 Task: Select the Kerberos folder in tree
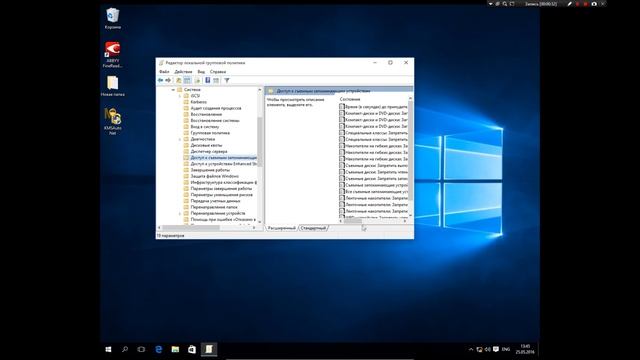[x=198, y=102]
